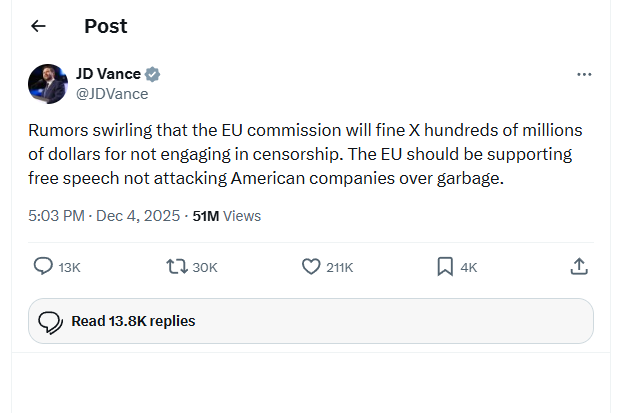Click the 211K likes count

coord(340,267)
